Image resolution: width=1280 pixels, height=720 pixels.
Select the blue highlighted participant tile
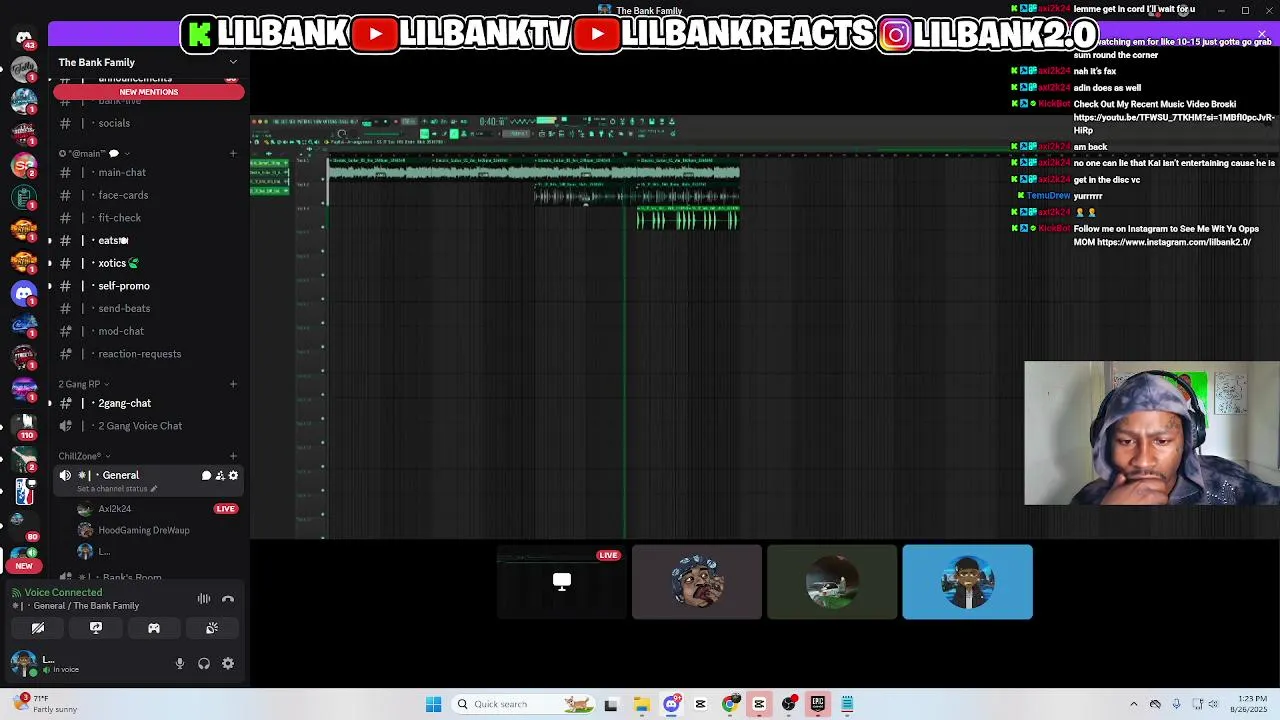pos(967,582)
